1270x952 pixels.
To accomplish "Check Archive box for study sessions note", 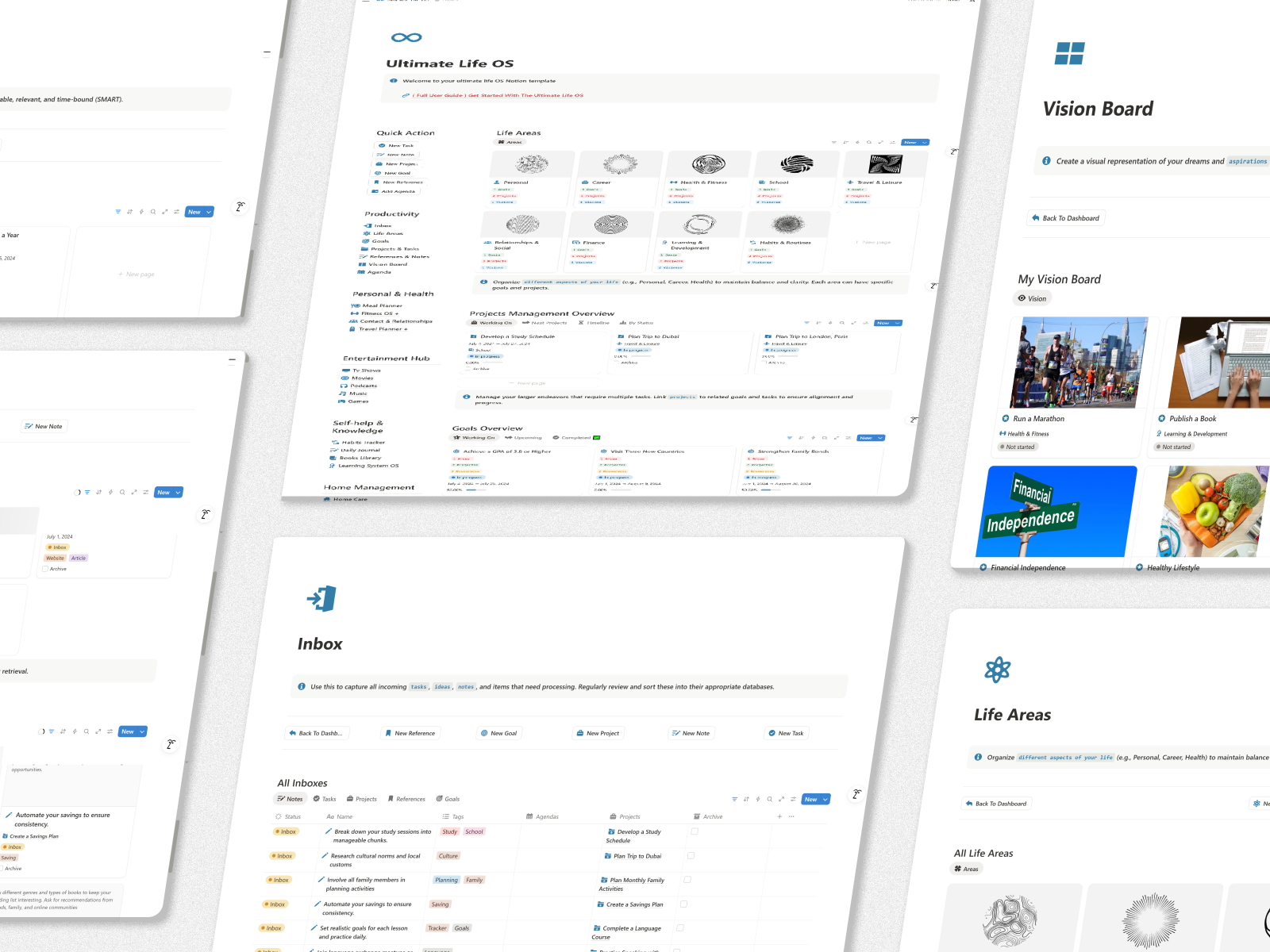I will [x=695, y=831].
